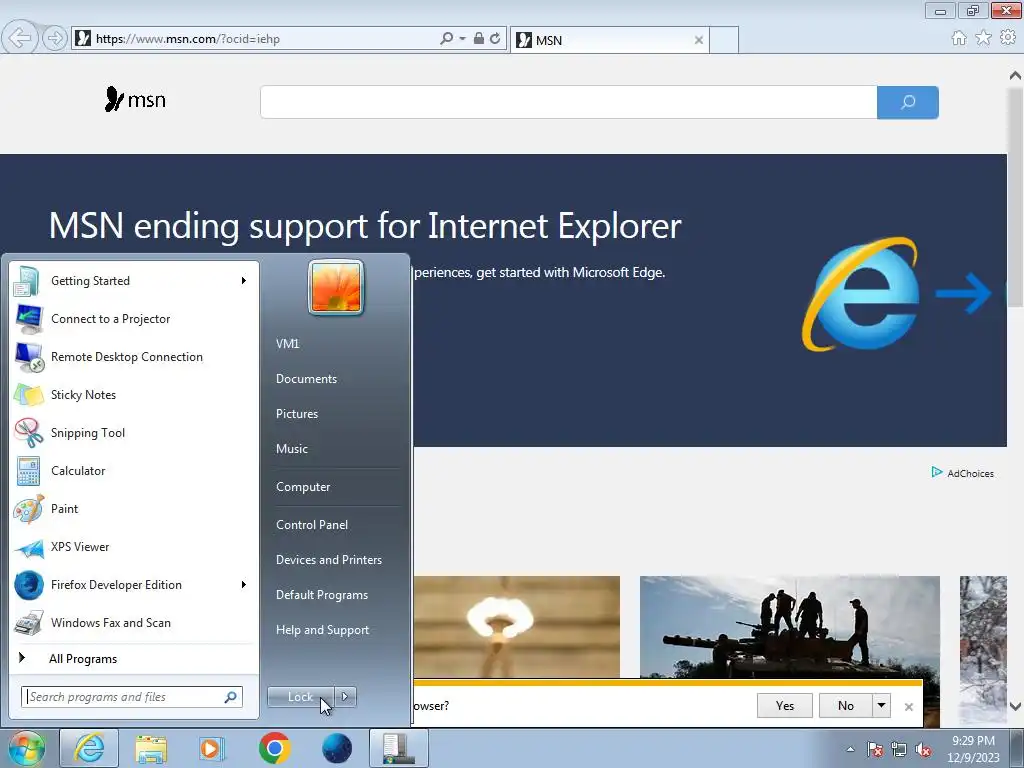The height and width of the screenshot is (768, 1024).
Task: Open the blue globe taskbar app
Action: (337, 748)
